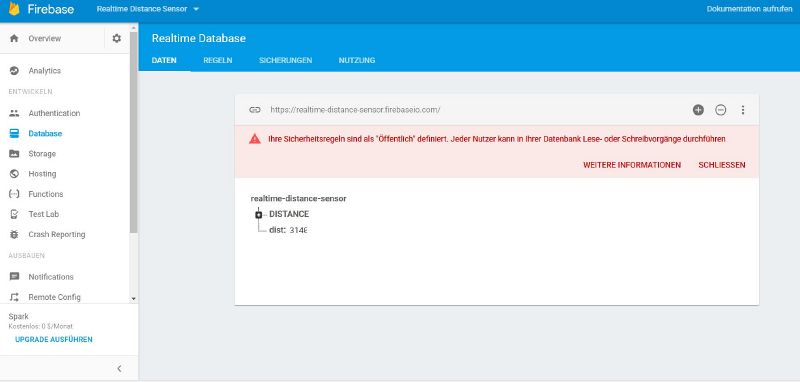
Task: Click the Analytics sidebar icon
Action: [x=14, y=71]
